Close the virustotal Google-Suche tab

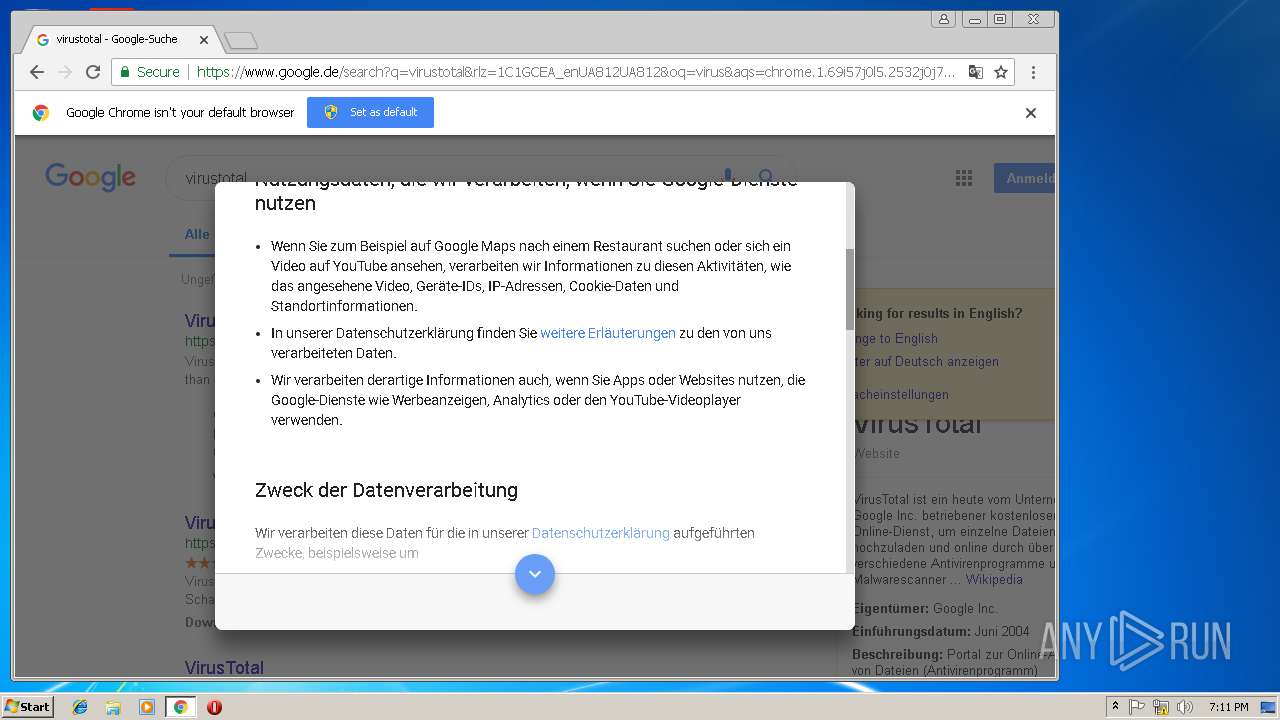(204, 40)
